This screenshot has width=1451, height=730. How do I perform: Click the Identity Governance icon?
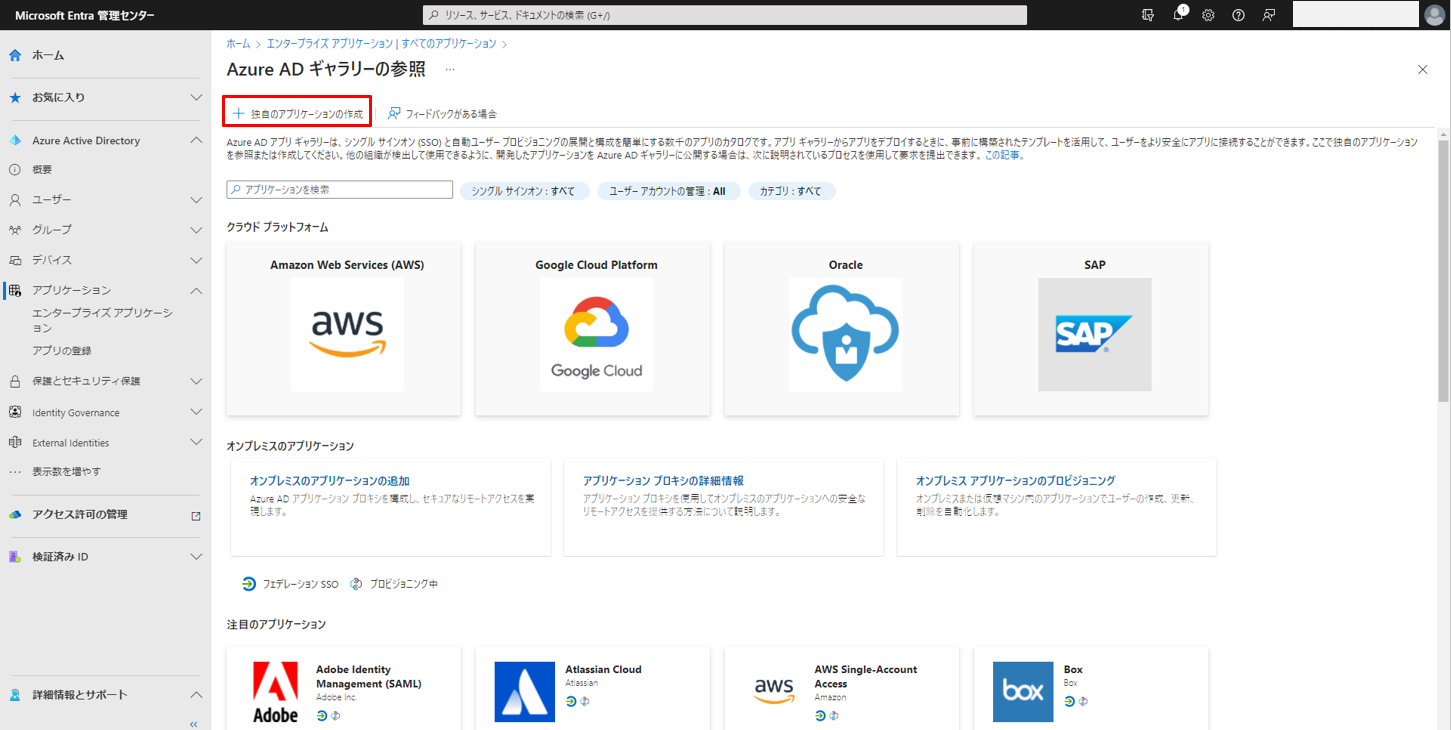[15, 412]
